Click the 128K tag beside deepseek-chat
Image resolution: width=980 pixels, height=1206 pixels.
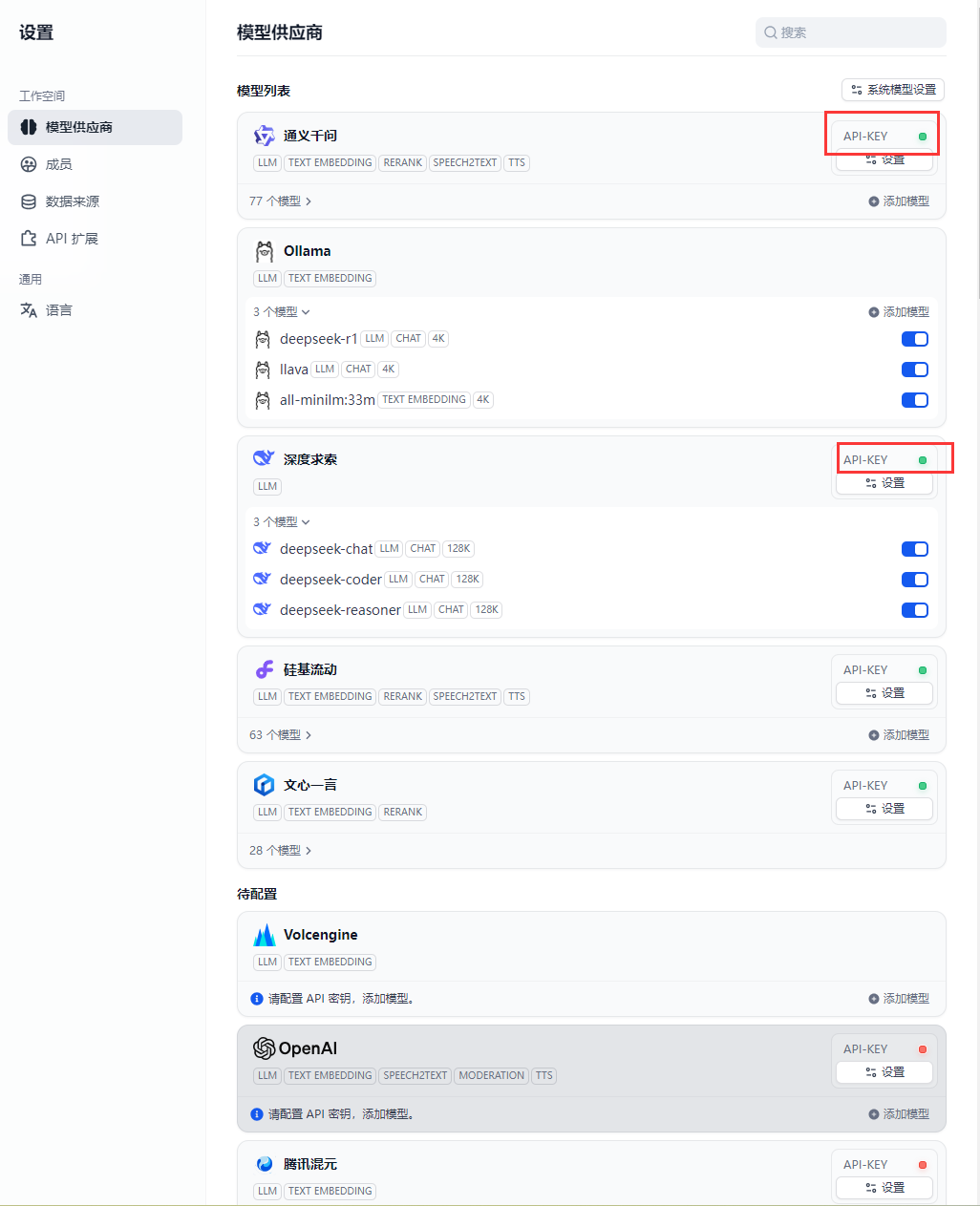coord(459,549)
